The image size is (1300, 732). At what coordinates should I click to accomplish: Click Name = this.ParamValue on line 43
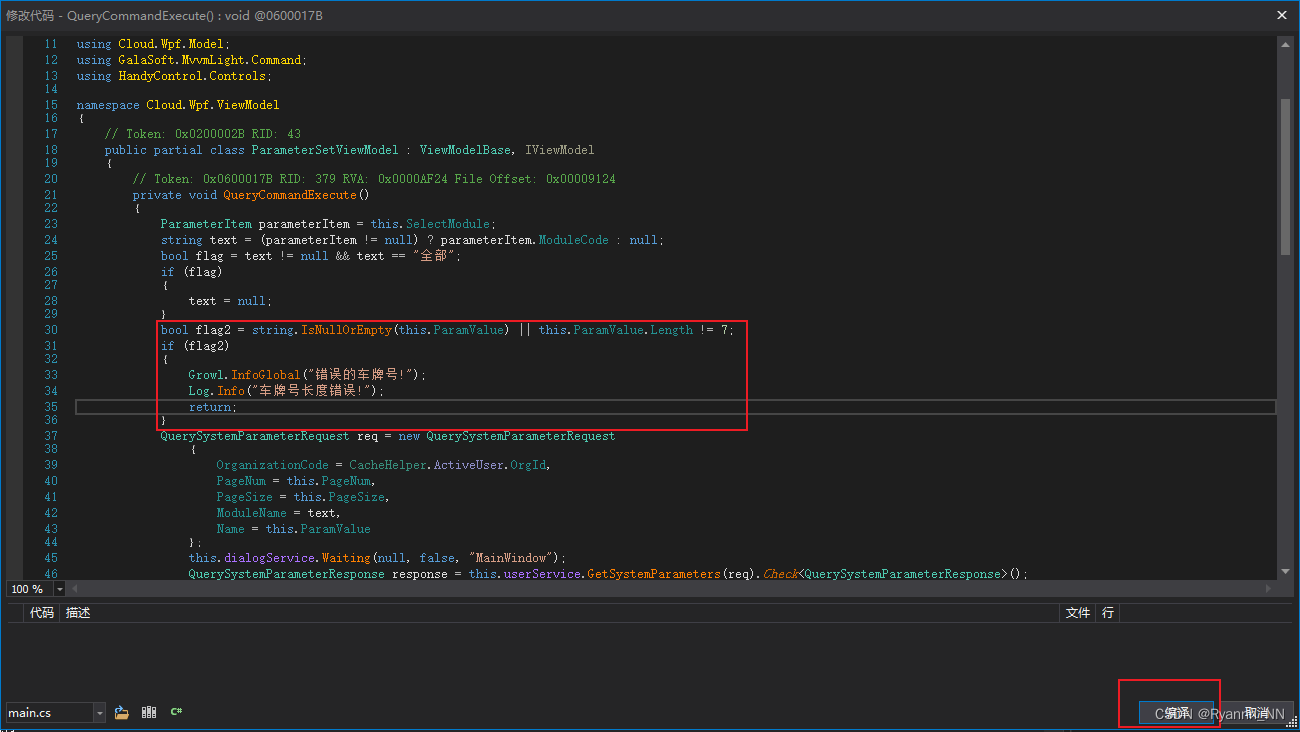pos(293,529)
